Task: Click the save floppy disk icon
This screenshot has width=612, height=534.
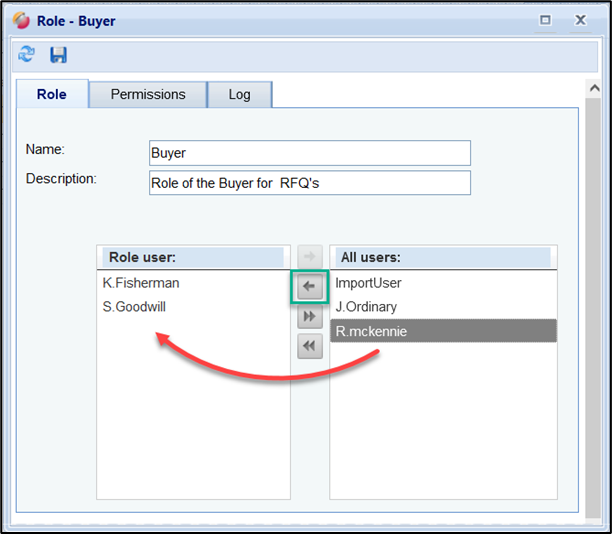Action: pos(58,55)
